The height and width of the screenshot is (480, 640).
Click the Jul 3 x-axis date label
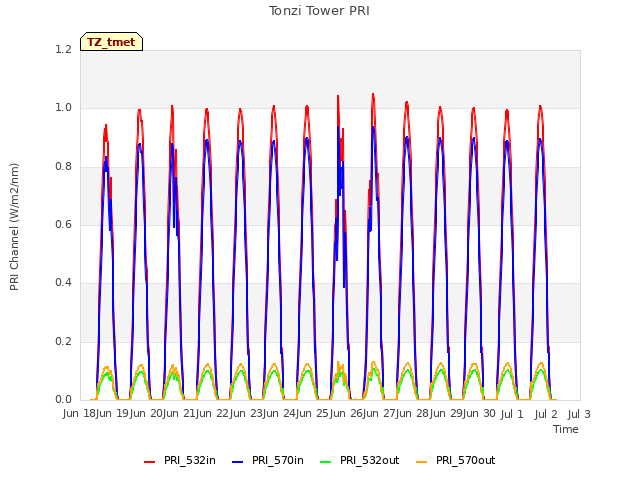point(579,414)
